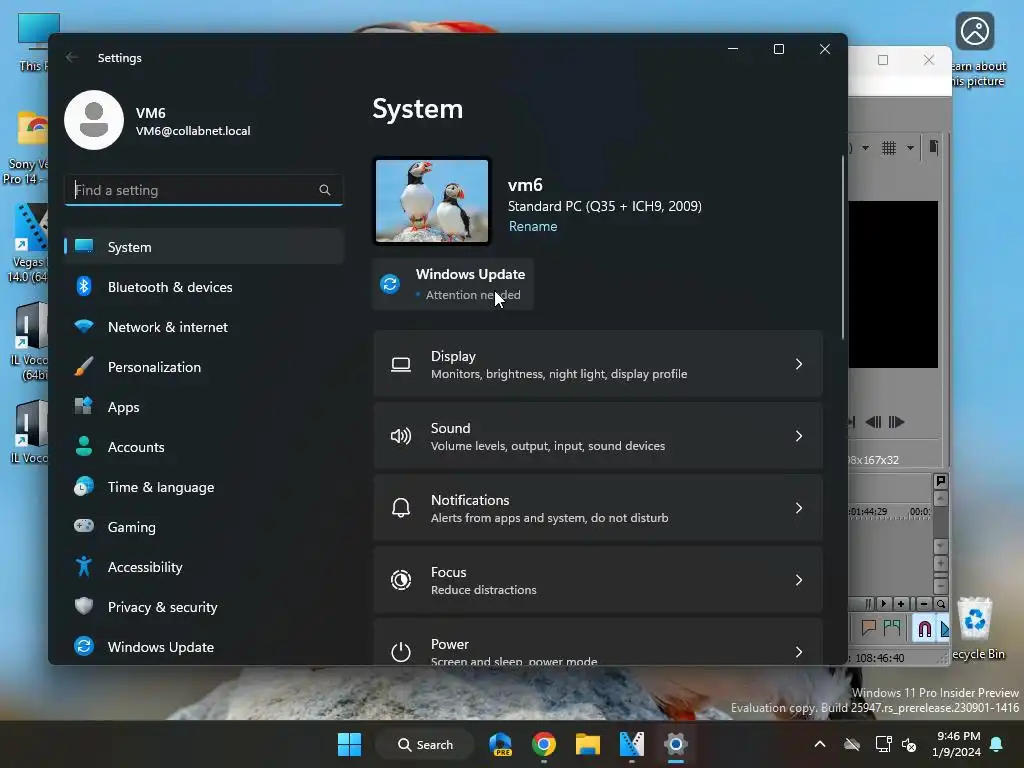Open Windows Update attention needed card
1024x768 pixels.
453,284
